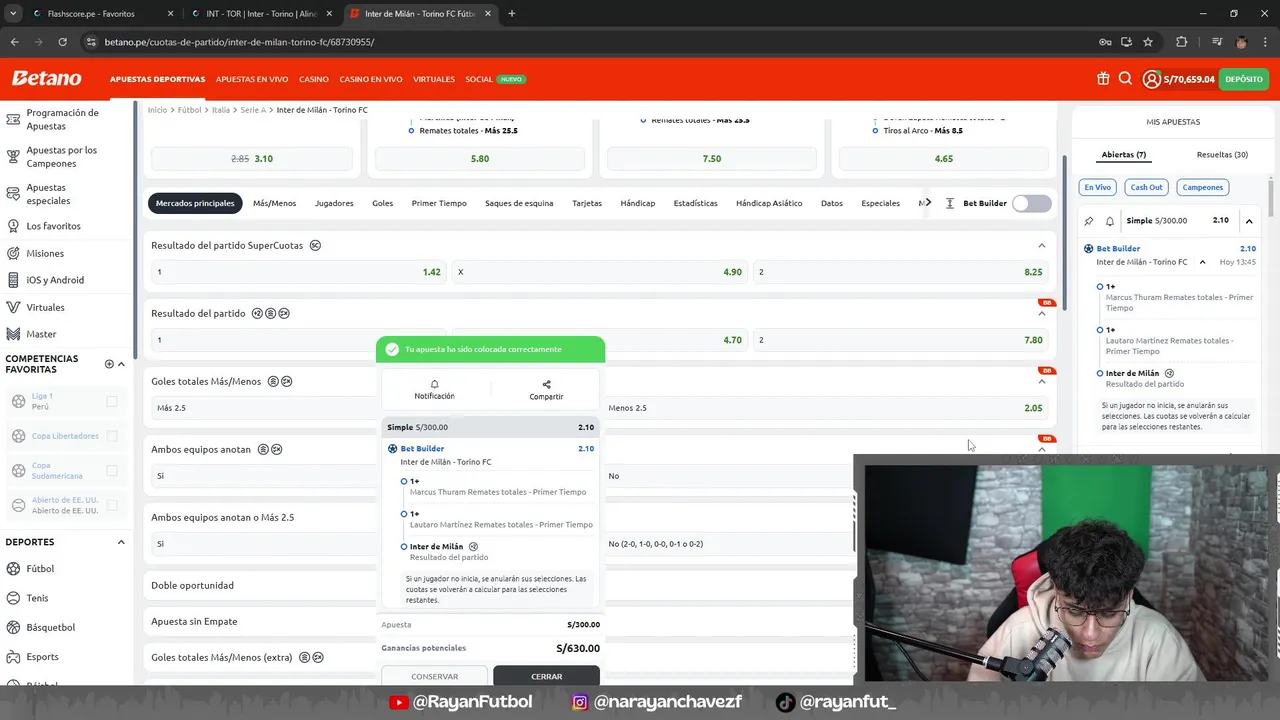
Task: Collapse Inter de Milán - Torino FC selections
Action: pos(1202,262)
